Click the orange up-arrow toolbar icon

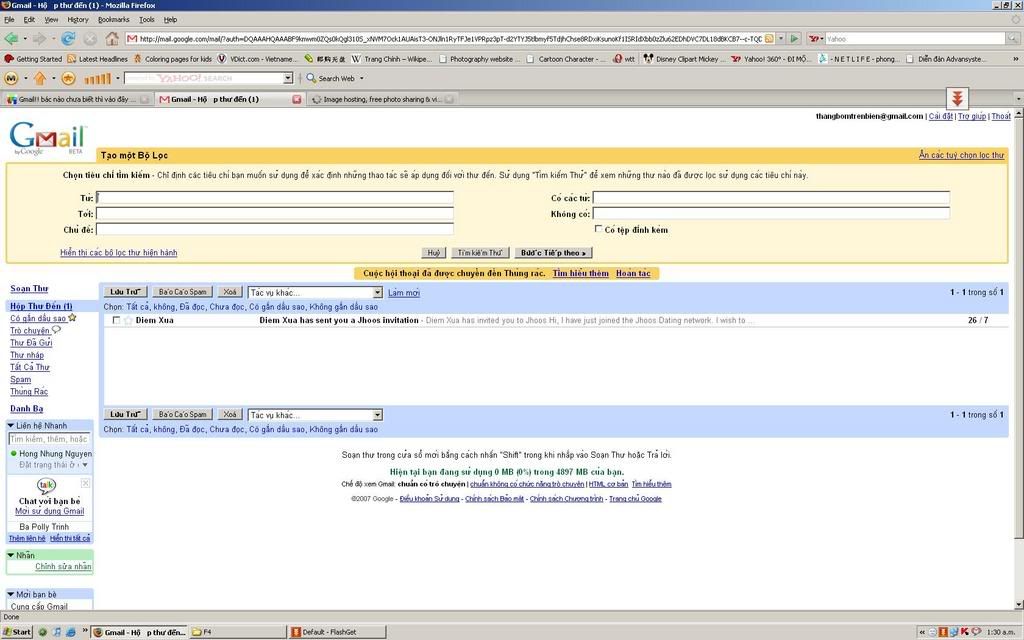click(x=40, y=78)
